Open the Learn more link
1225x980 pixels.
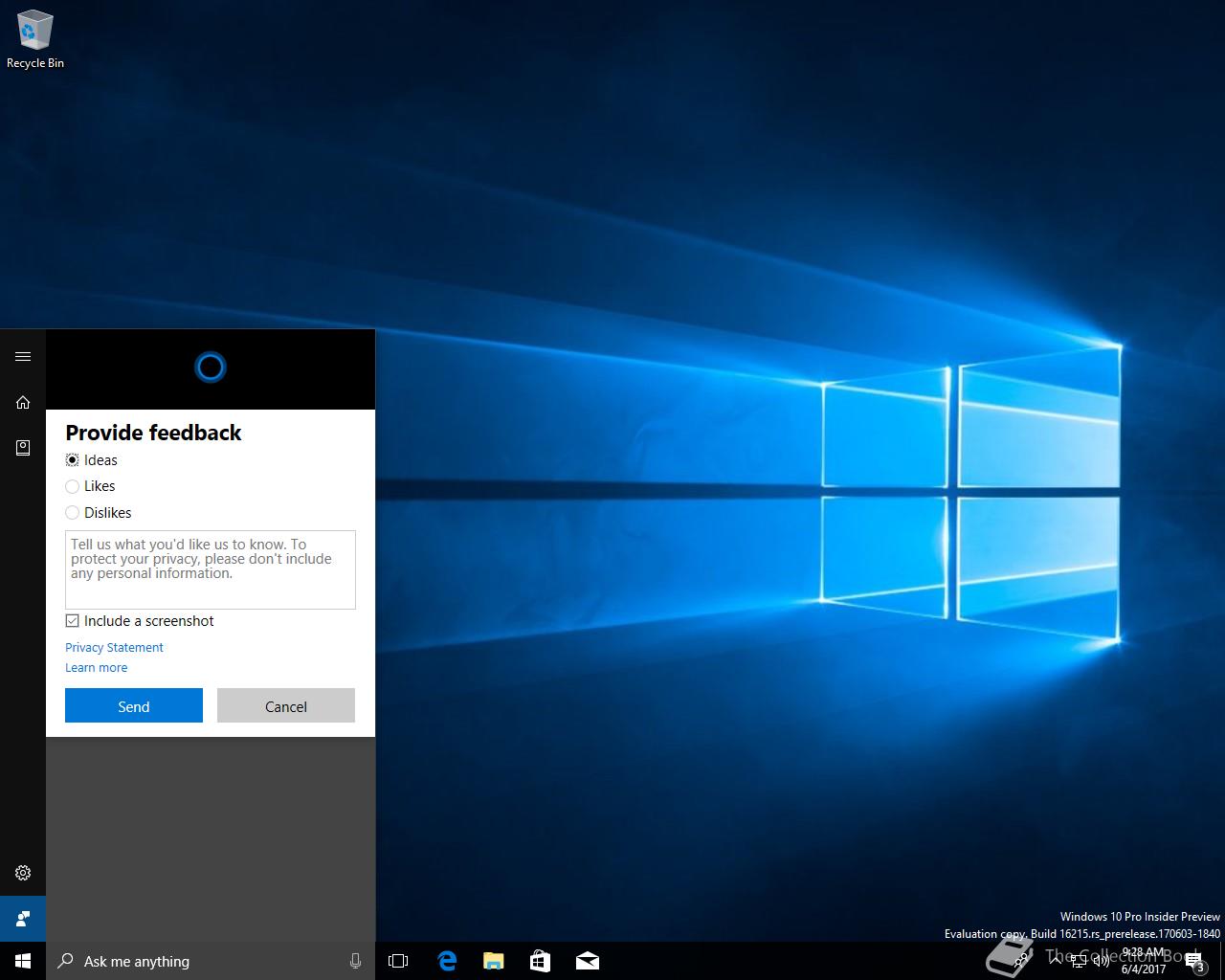click(96, 668)
